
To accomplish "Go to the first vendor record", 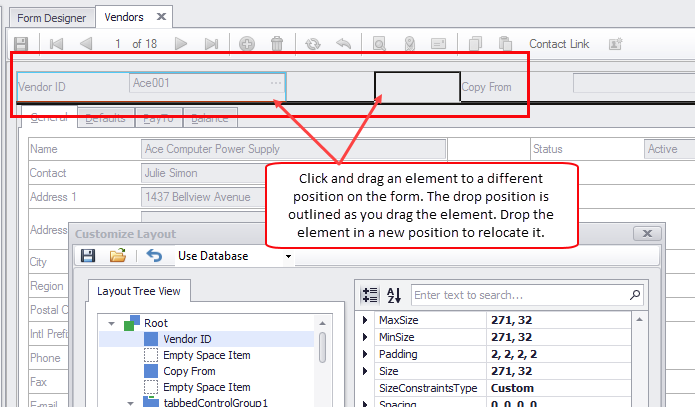I will (x=57, y=44).
